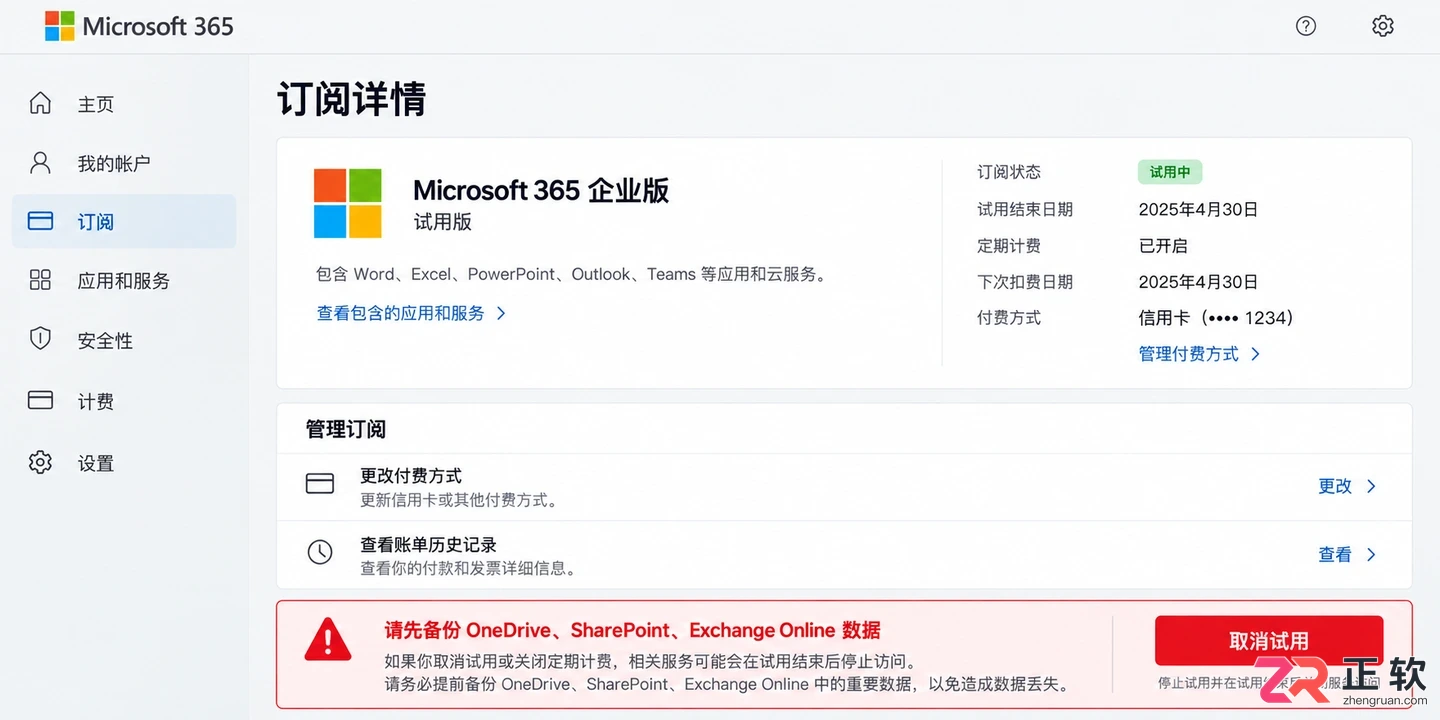Viewport: 1440px width, 720px height.
Task: Click the clock icon beside 查看账单历史记录
Action: [319, 552]
